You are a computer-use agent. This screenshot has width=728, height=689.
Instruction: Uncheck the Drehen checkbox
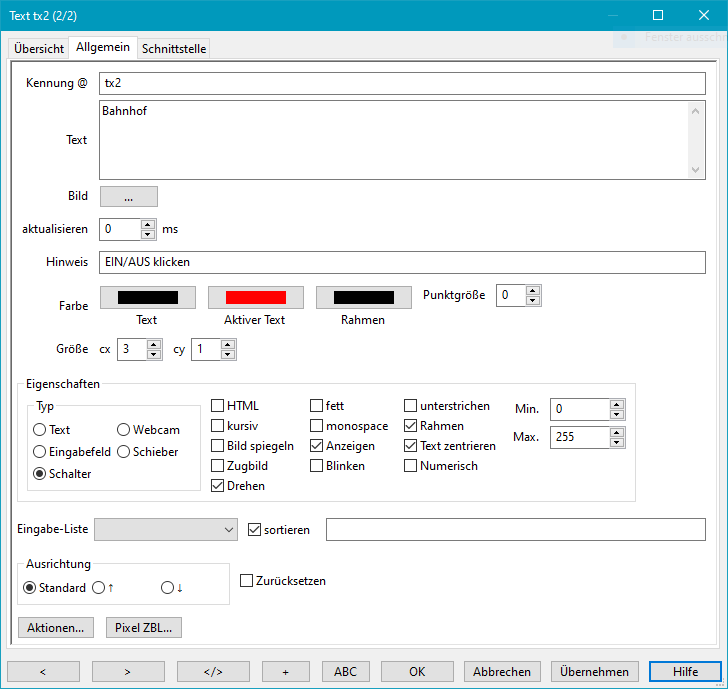218,486
